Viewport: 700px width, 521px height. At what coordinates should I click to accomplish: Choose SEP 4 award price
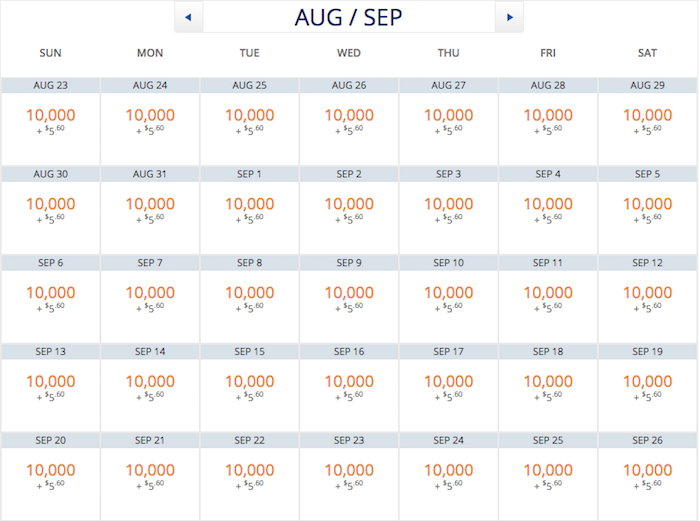click(548, 210)
